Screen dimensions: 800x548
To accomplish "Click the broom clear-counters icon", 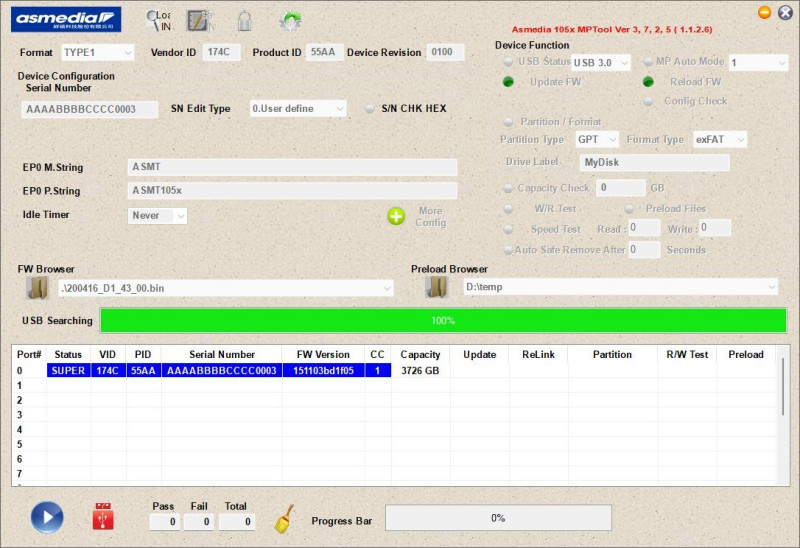I will pyautogui.click(x=284, y=519).
